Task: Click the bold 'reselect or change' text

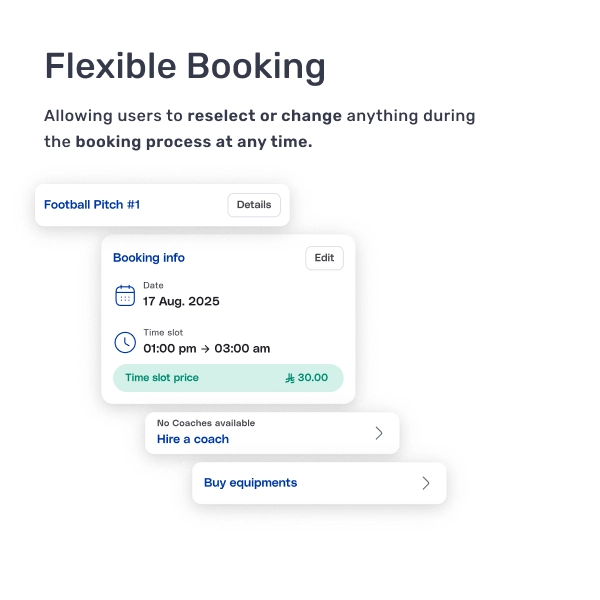Action: (264, 116)
